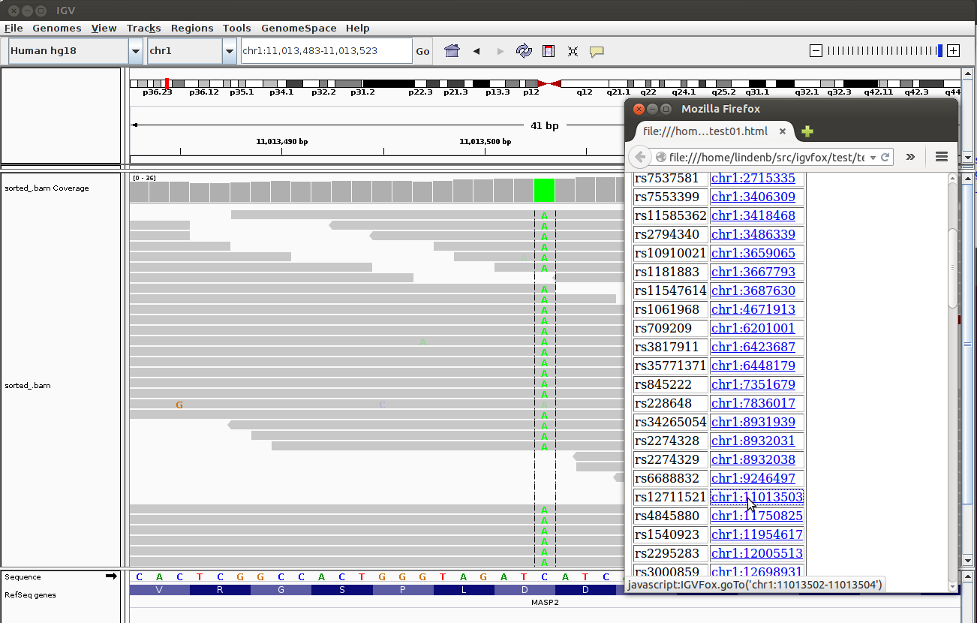Click link chr1:7836017

click(753, 403)
